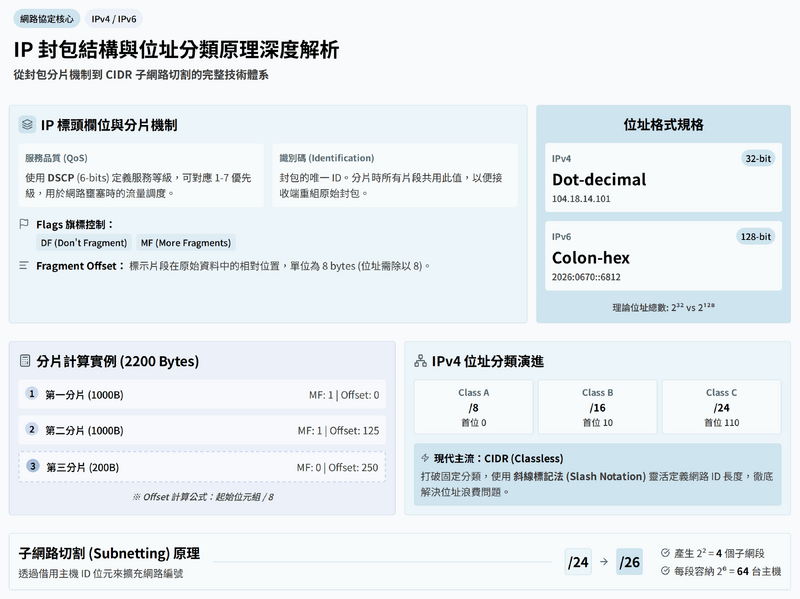The image size is (800, 599).
Task: Select the 第三分片 (200B) row
Action: (x=202, y=467)
